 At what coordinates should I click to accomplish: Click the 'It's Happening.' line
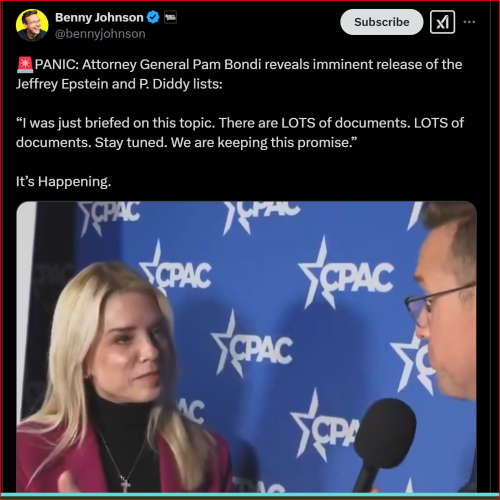(x=63, y=182)
